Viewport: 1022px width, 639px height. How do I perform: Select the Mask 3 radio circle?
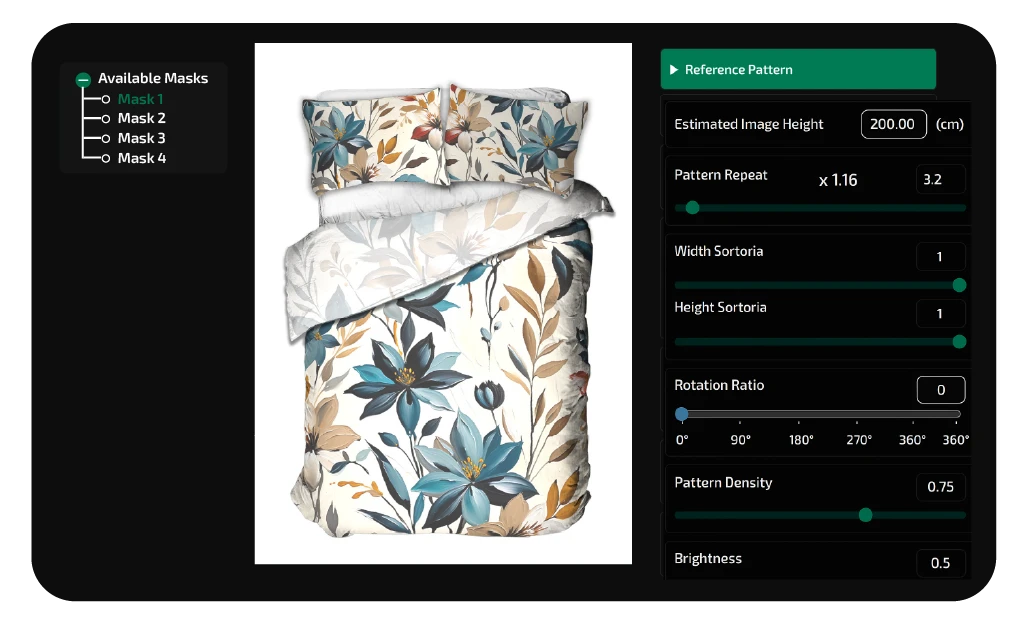click(105, 138)
